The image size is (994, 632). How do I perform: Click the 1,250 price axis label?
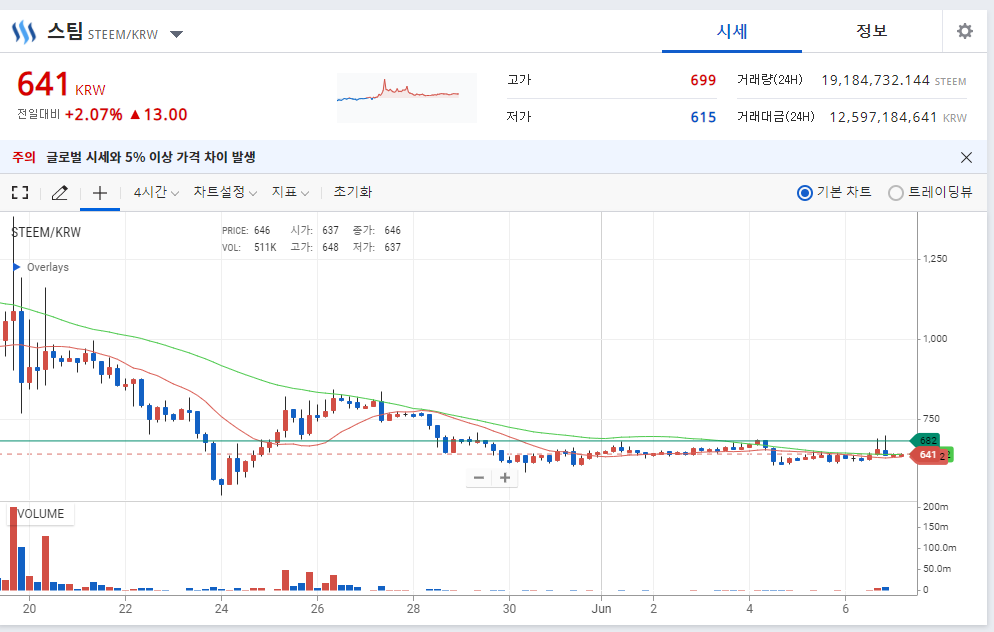(935, 259)
